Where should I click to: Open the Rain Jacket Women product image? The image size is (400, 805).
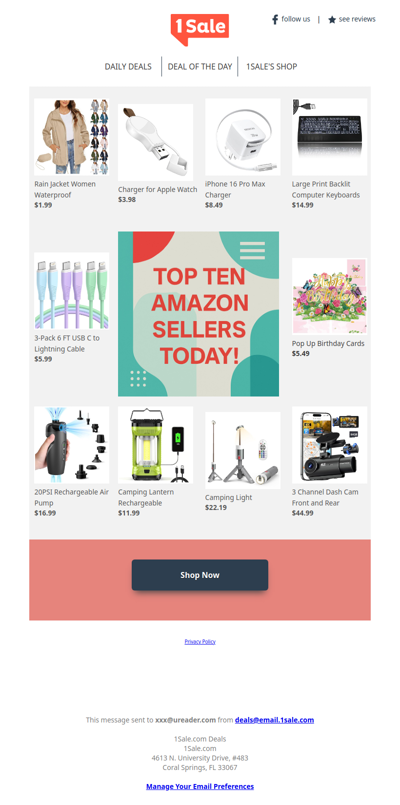[71, 137]
